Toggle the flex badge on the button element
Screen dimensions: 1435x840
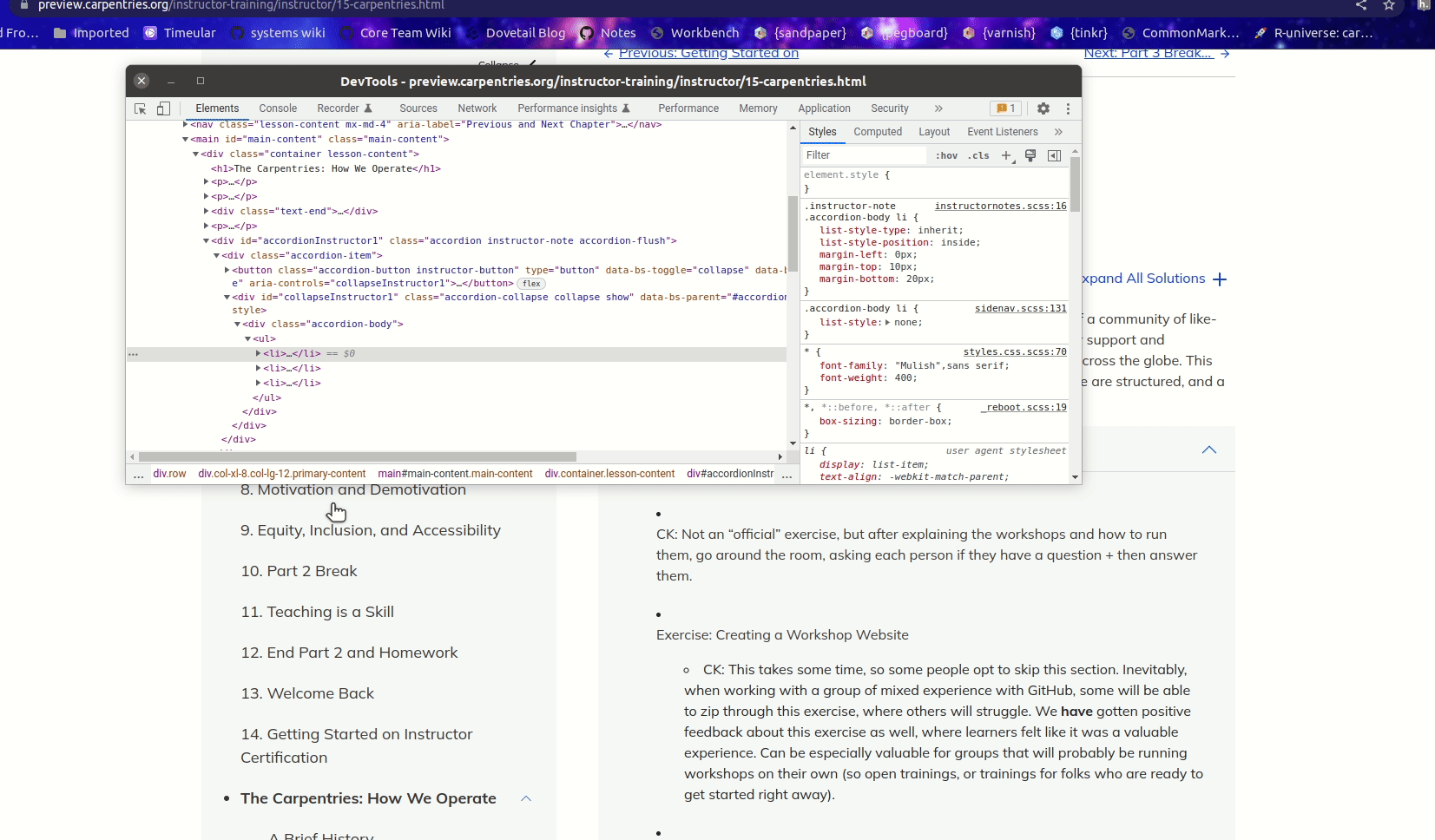point(531,283)
